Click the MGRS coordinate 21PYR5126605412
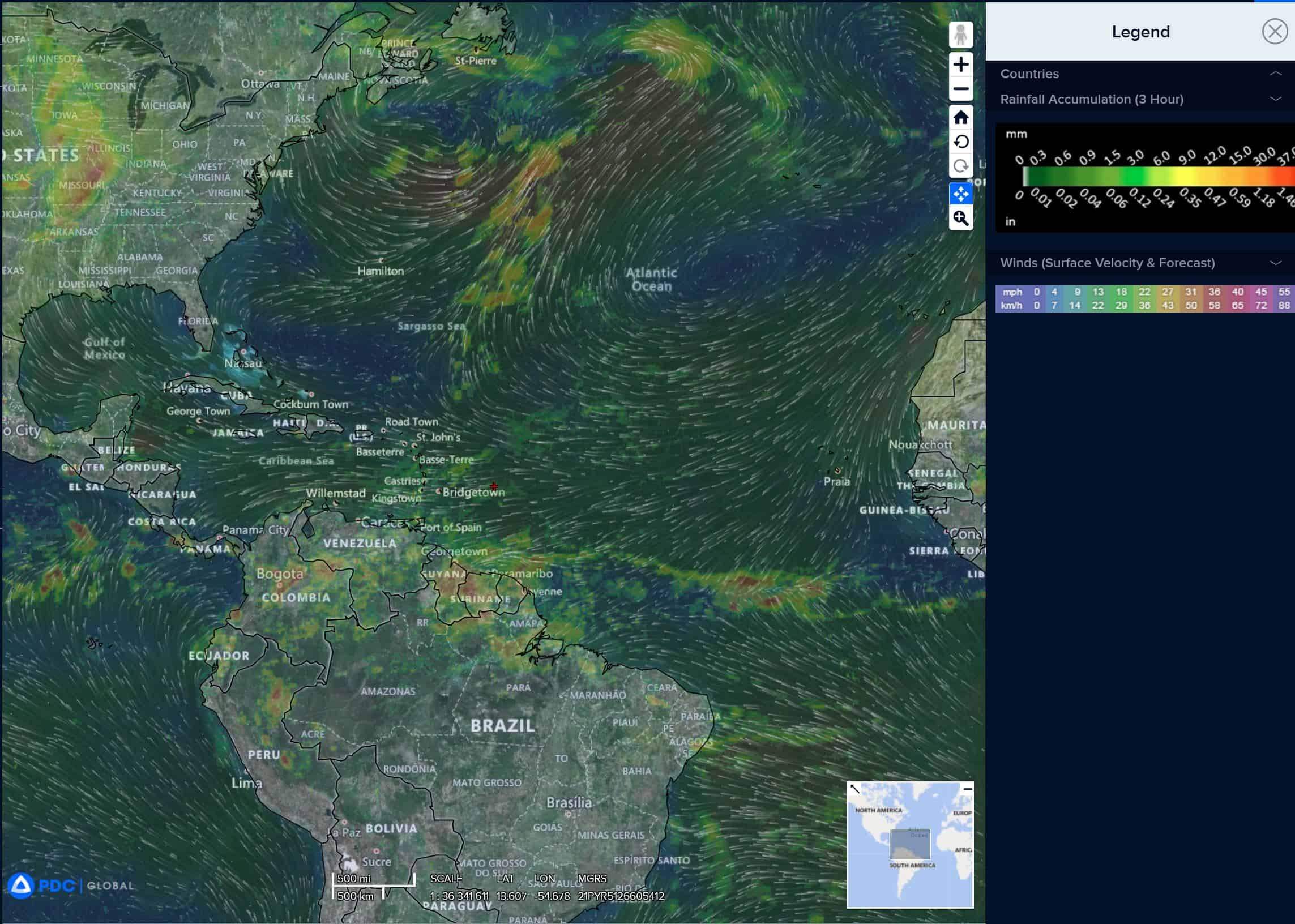 [x=621, y=896]
